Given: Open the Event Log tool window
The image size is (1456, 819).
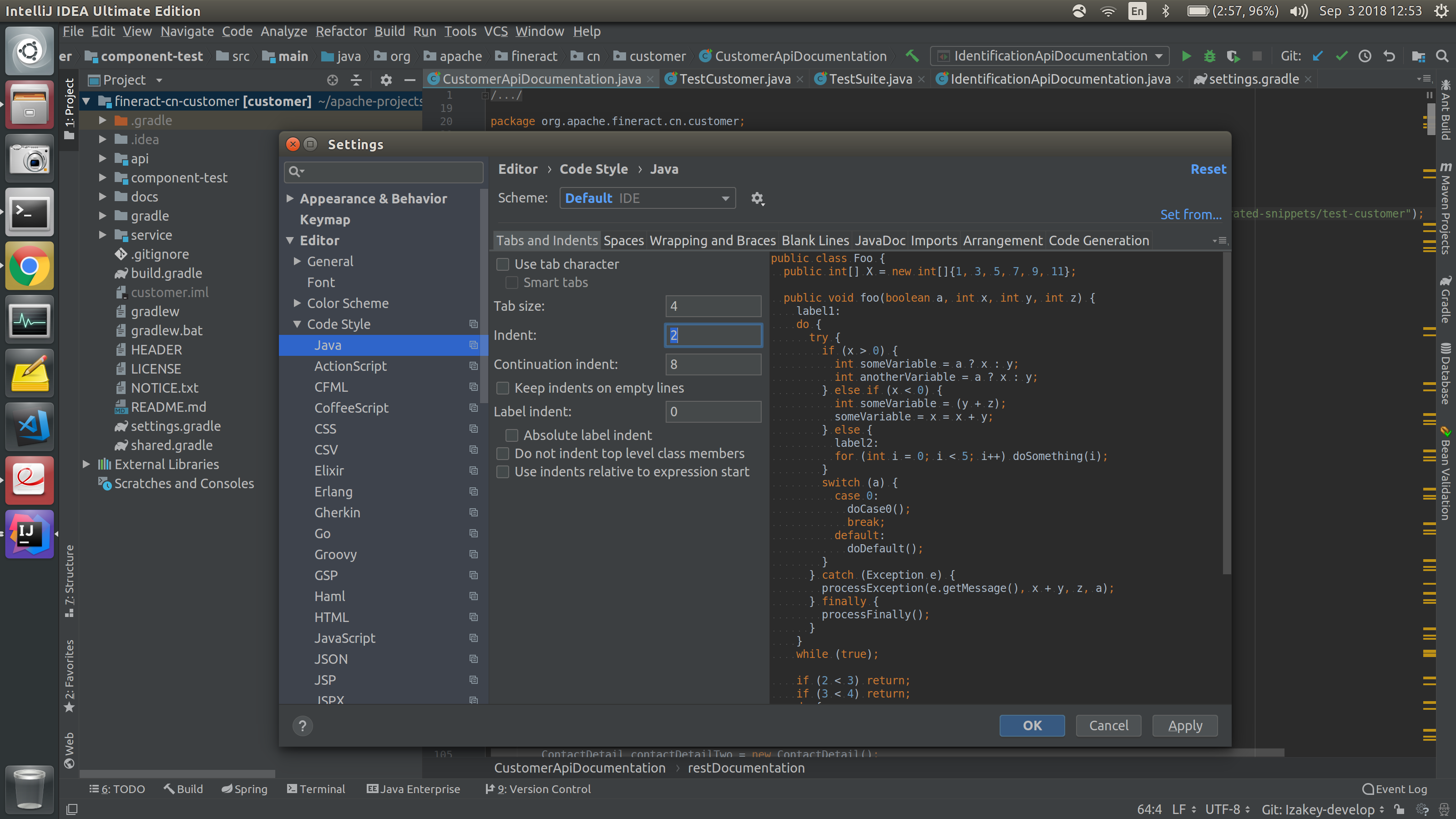Looking at the screenshot, I should tap(1395, 789).
